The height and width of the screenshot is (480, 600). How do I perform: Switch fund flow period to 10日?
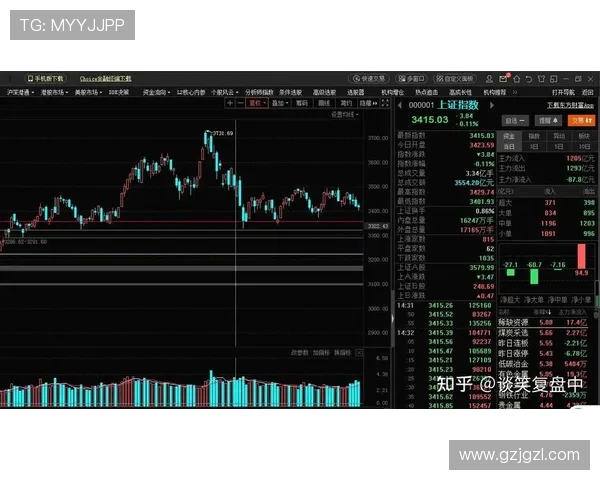tap(584, 147)
